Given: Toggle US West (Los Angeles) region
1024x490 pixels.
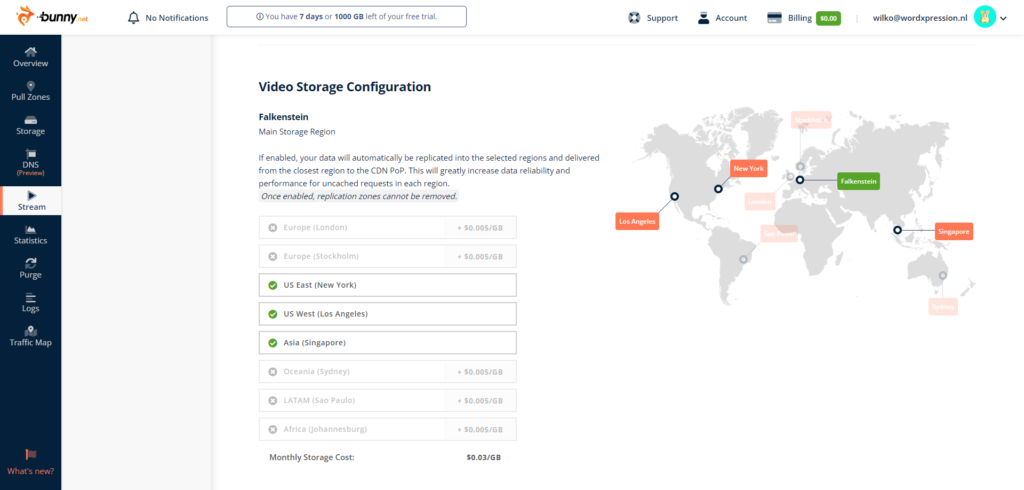Looking at the screenshot, I should click(x=387, y=314).
